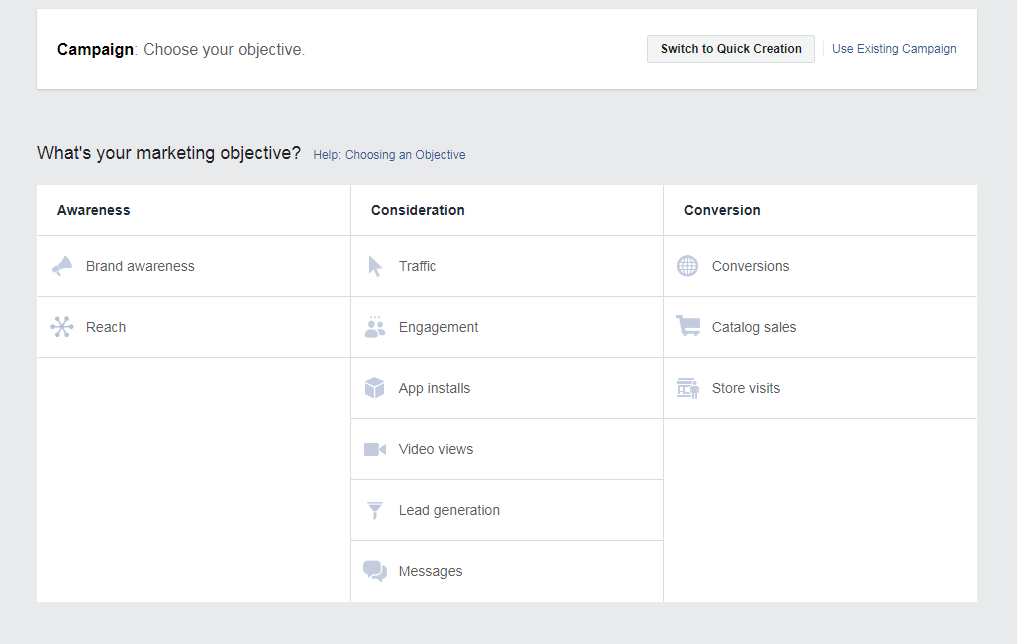Click the Engagement people icon
The width and height of the screenshot is (1017, 644).
tap(375, 327)
